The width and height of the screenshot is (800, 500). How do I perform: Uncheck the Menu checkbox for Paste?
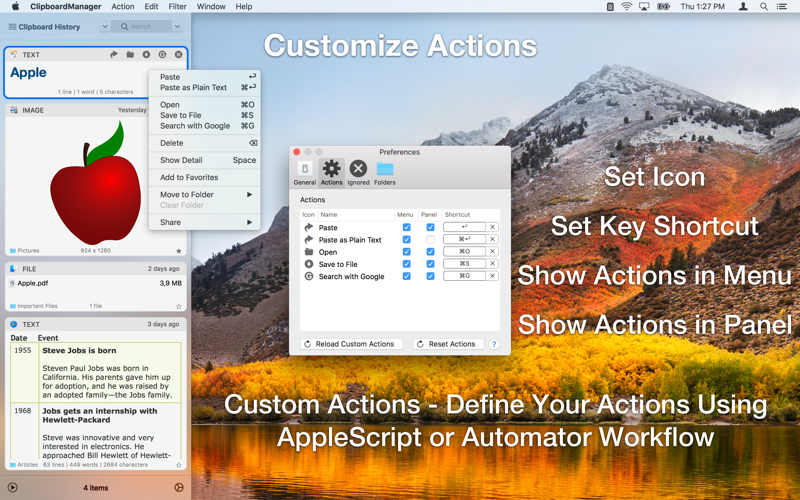pos(407,227)
